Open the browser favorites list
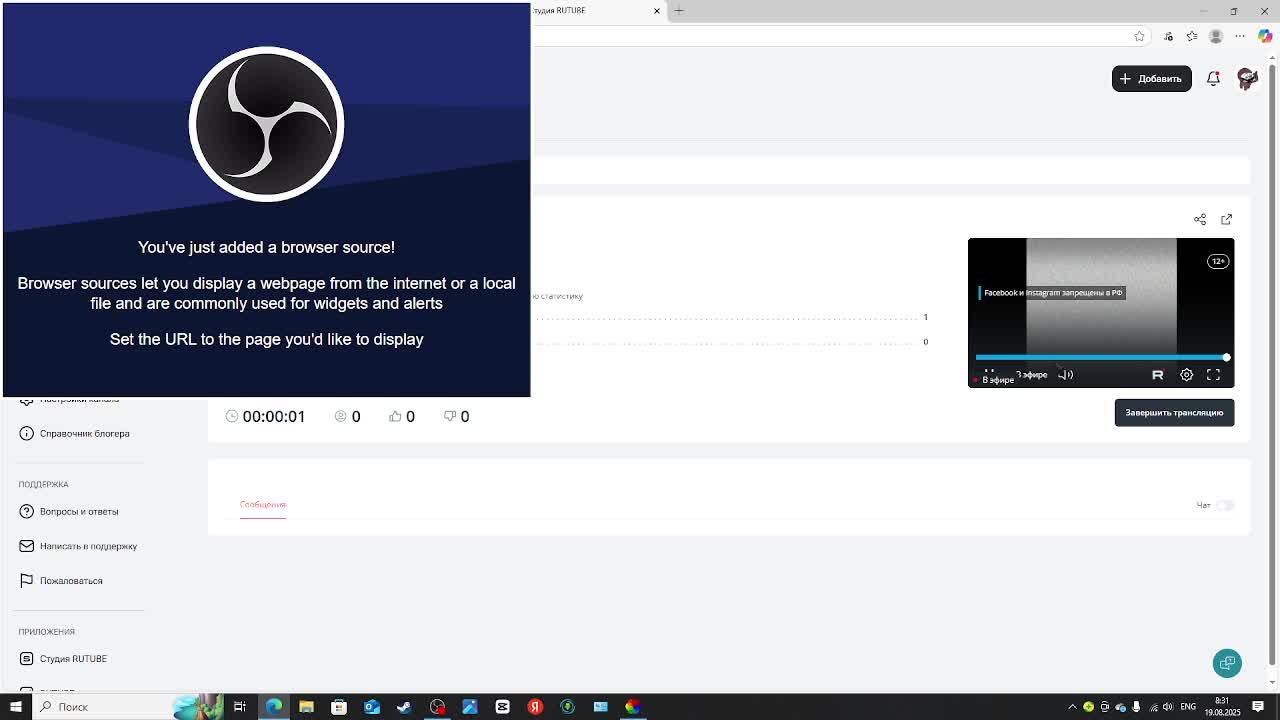The width and height of the screenshot is (1280, 720). pos(1192,36)
